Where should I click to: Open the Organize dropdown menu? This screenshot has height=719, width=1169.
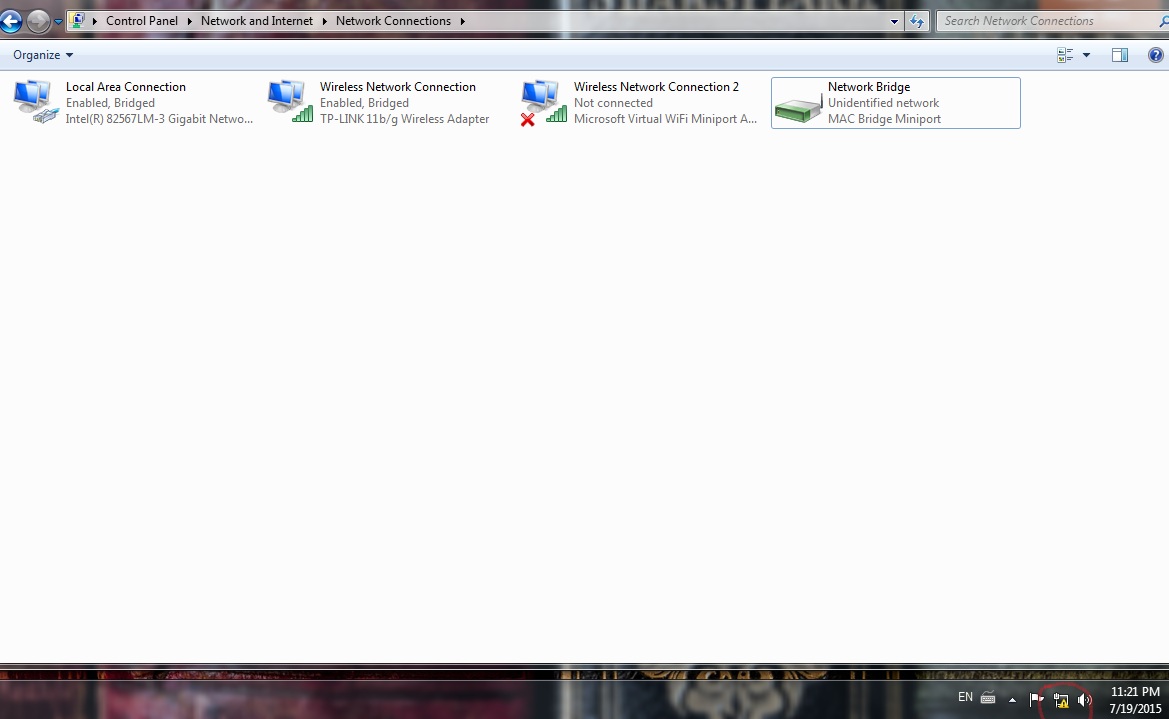click(x=43, y=55)
